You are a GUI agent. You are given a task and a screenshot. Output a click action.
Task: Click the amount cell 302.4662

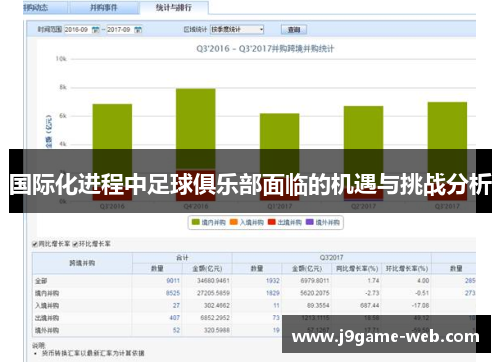[217, 306]
